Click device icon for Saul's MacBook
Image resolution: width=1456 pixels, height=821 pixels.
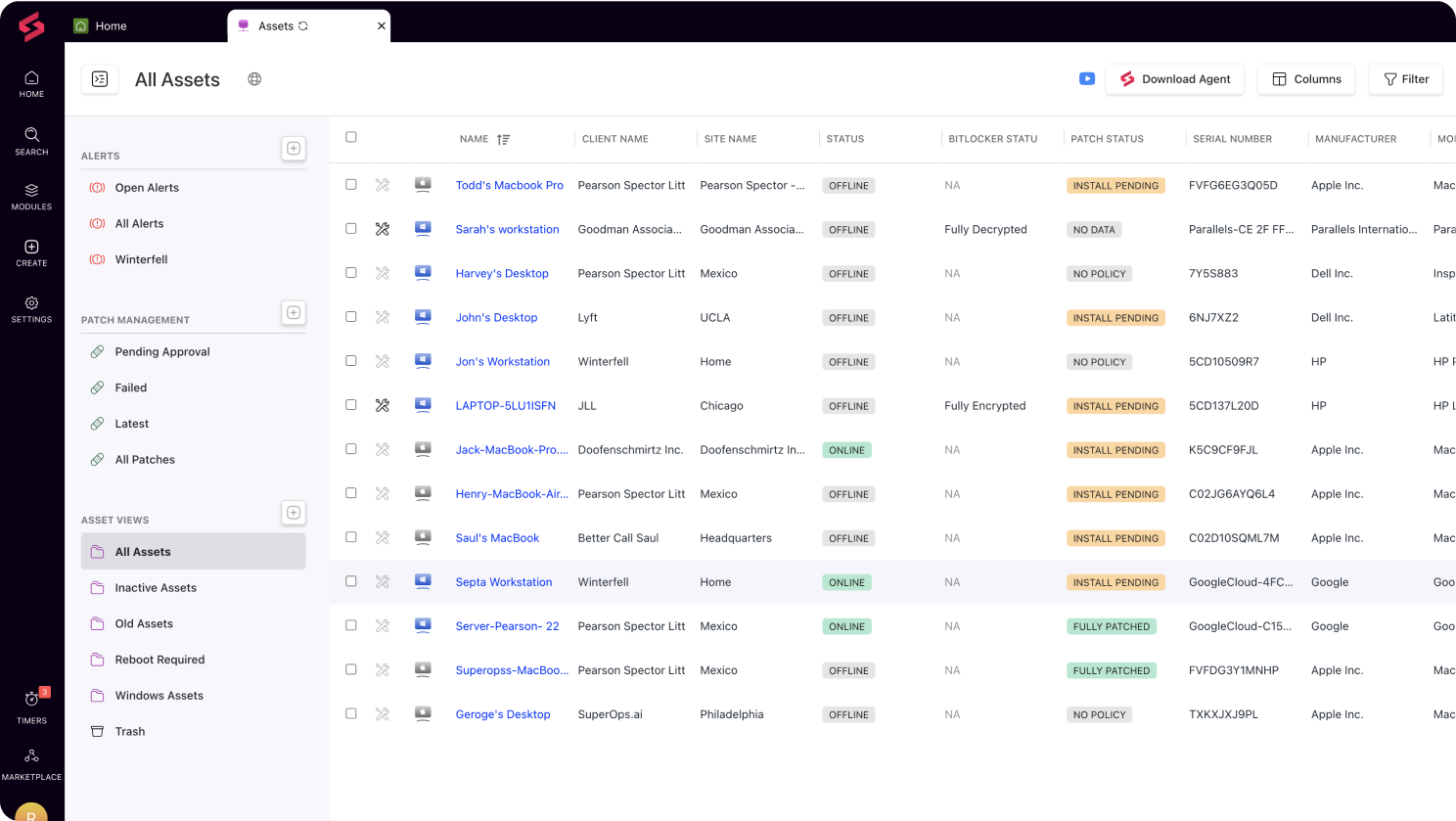tap(423, 537)
